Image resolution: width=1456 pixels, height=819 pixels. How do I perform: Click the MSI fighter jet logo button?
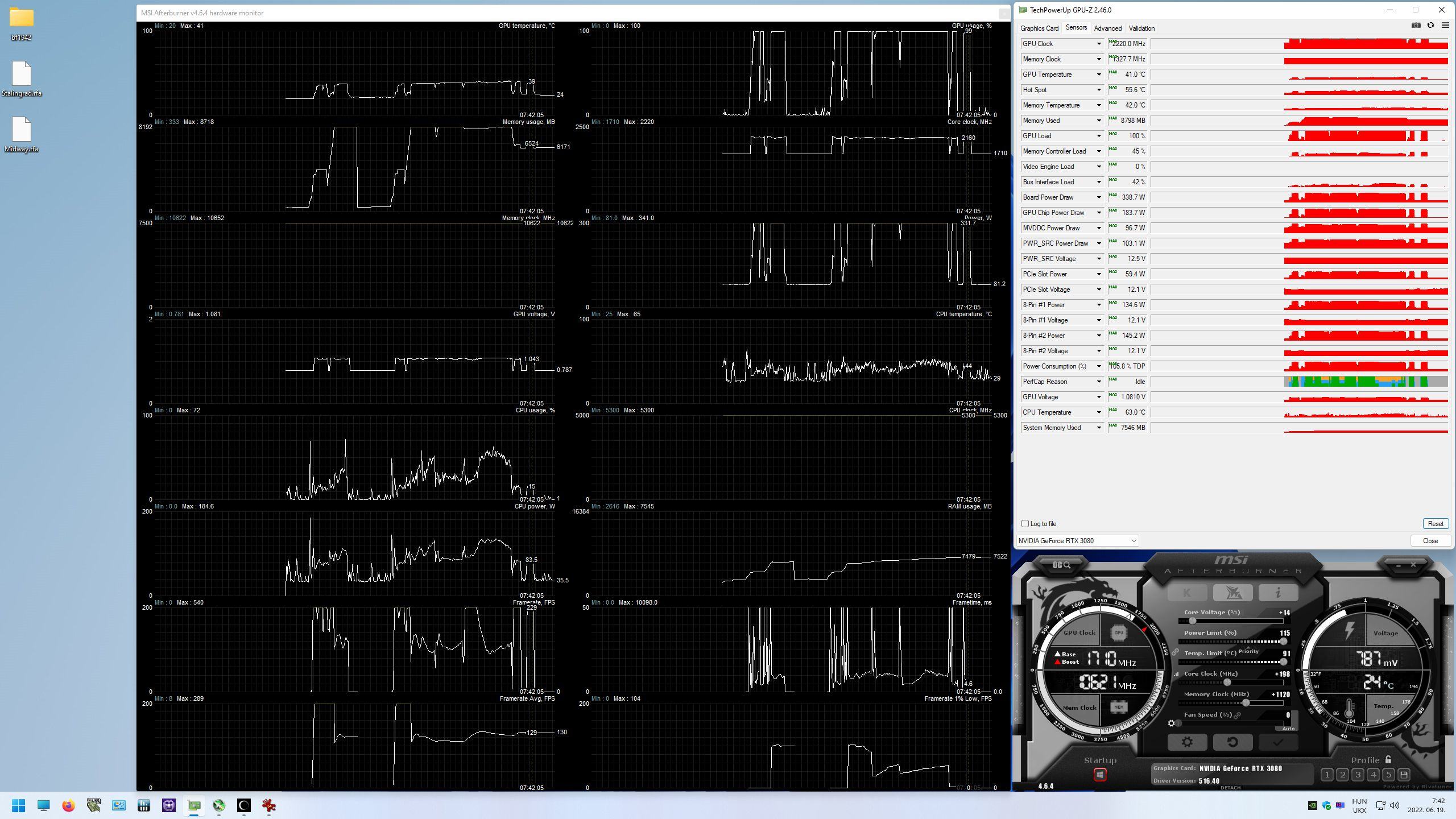tap(1232, 593)
